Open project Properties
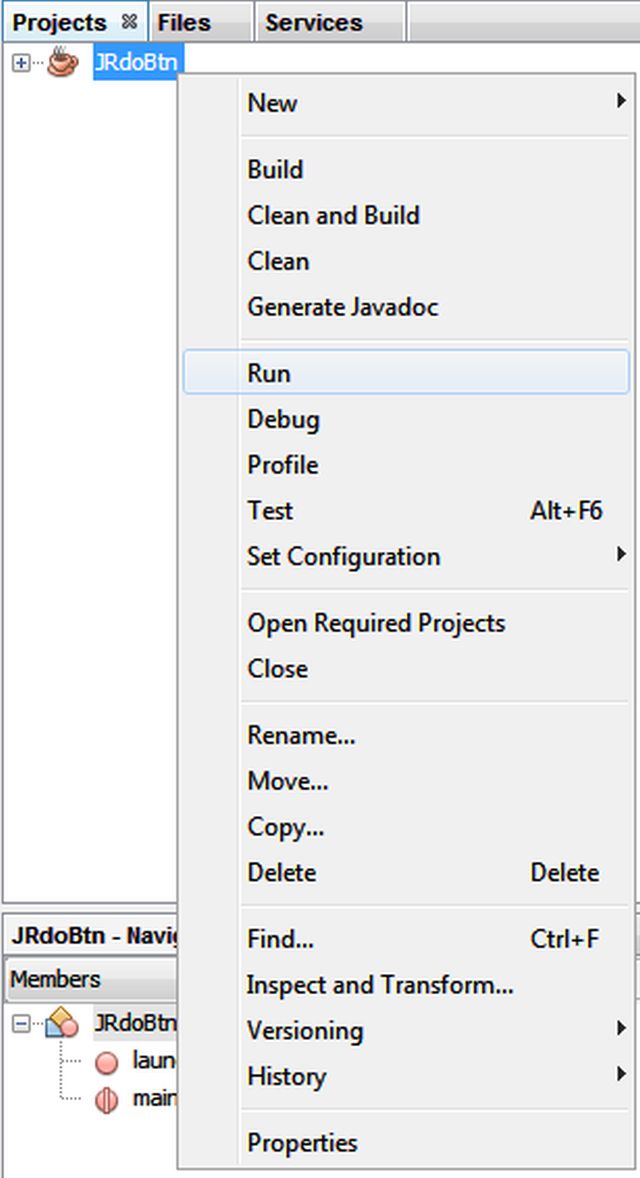 pos(303,1143)
